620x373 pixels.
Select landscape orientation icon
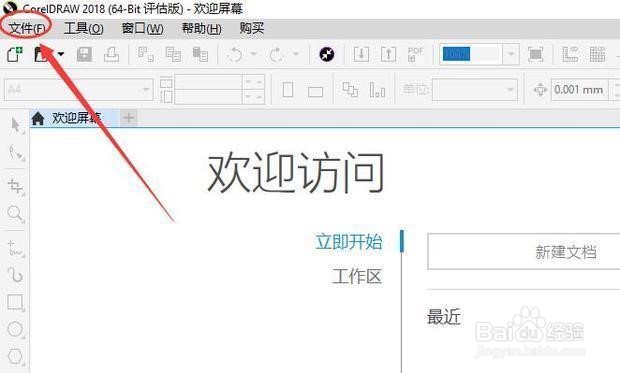pyautogui.click(x=316, y=91)
